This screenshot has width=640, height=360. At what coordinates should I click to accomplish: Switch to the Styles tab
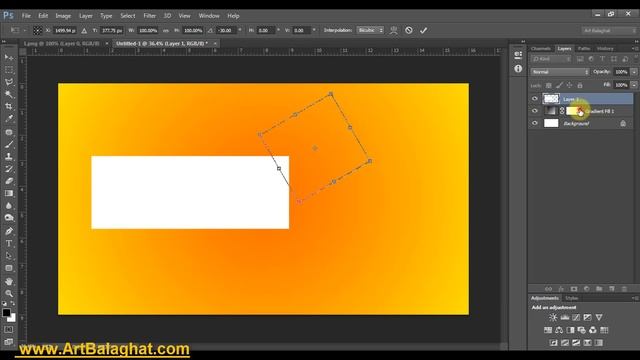pos(571,298)
